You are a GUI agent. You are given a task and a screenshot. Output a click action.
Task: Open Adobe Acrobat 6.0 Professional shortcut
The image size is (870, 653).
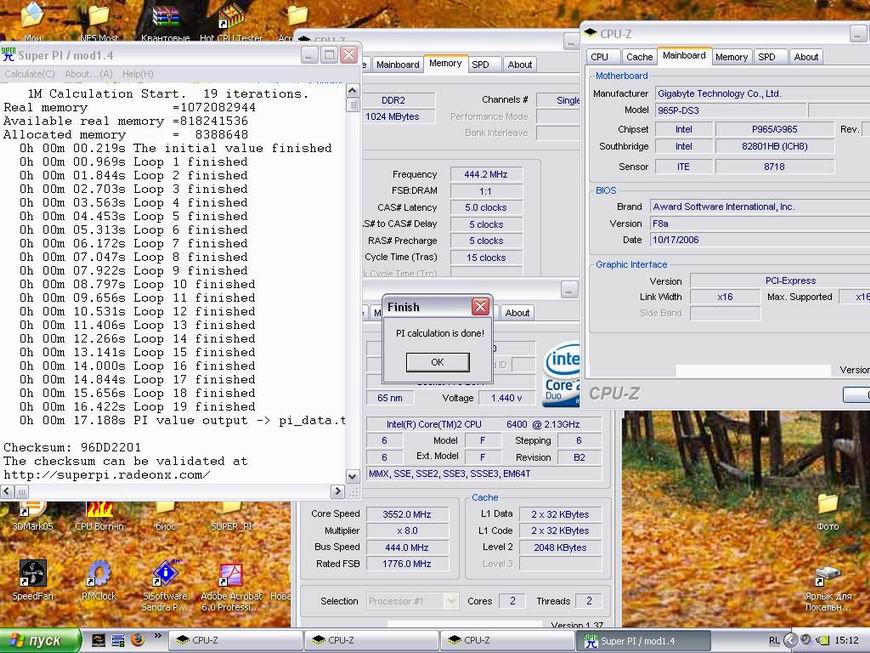point(231,574)
